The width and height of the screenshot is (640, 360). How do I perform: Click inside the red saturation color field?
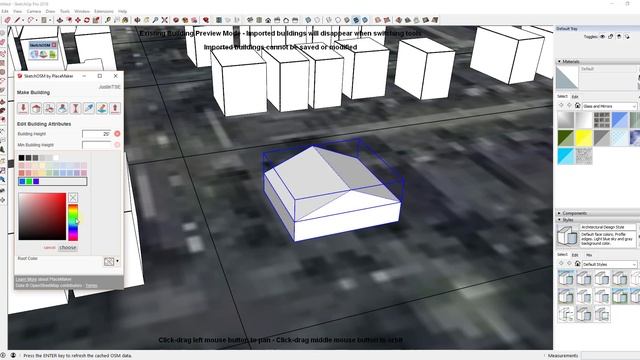click(42, 216)
